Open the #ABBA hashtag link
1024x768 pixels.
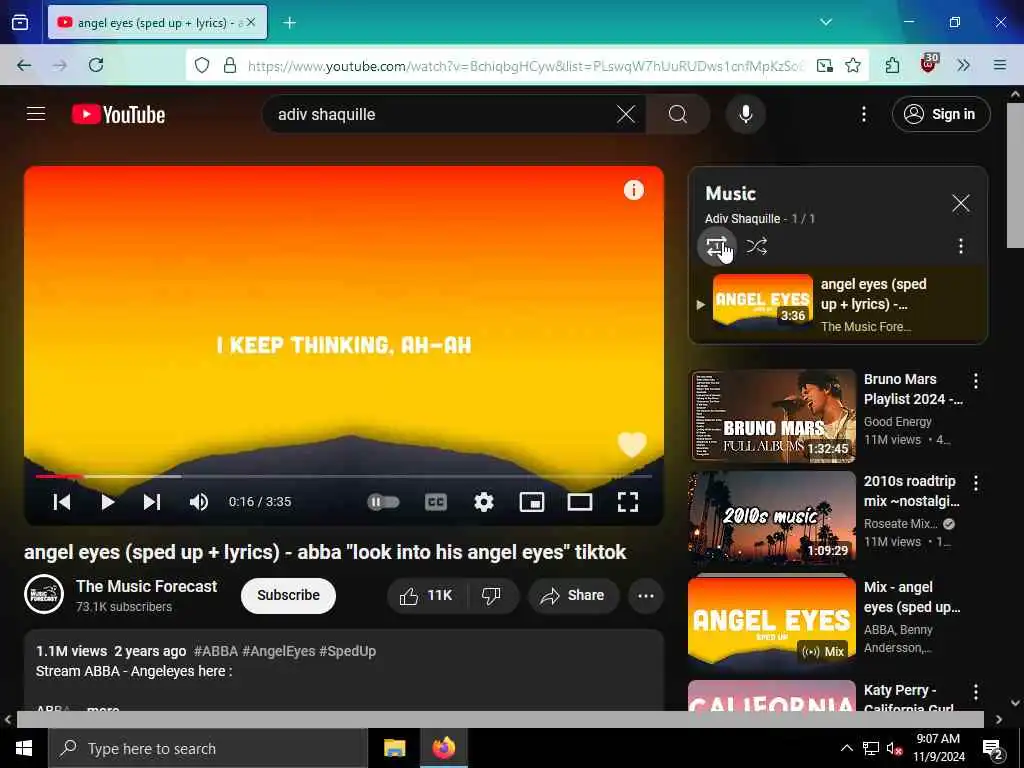[x=216, y=651]
